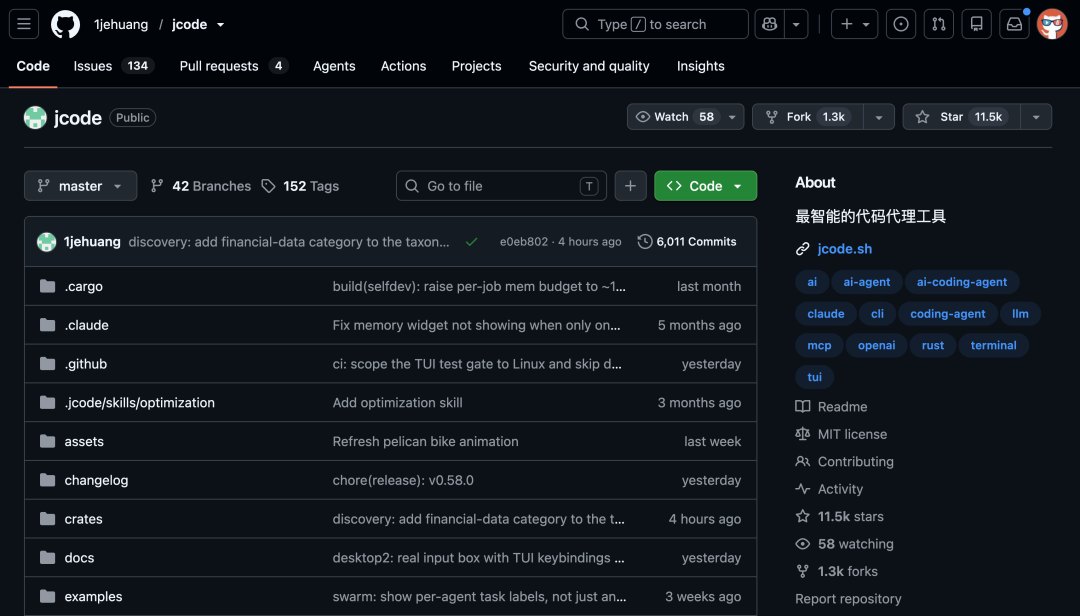Click 1jehuang's commit author avatar
The image size is (1080, 616).
click(46, 242)
